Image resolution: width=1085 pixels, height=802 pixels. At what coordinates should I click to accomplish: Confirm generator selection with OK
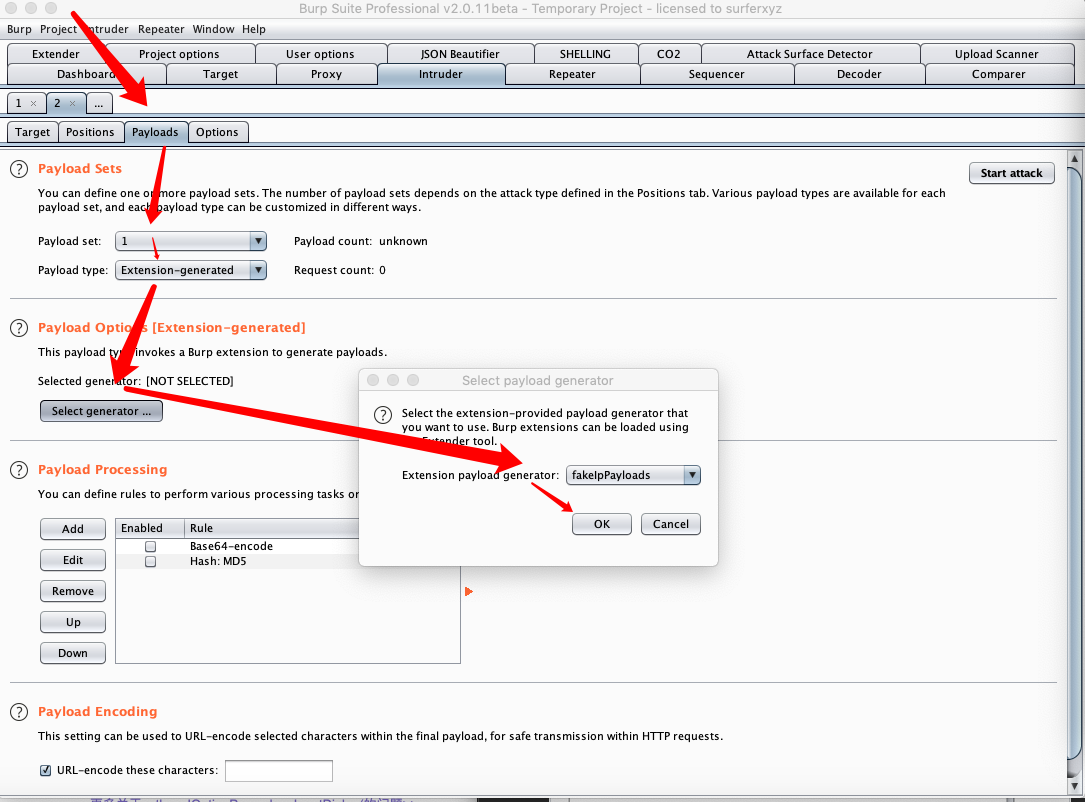(602, 524)
